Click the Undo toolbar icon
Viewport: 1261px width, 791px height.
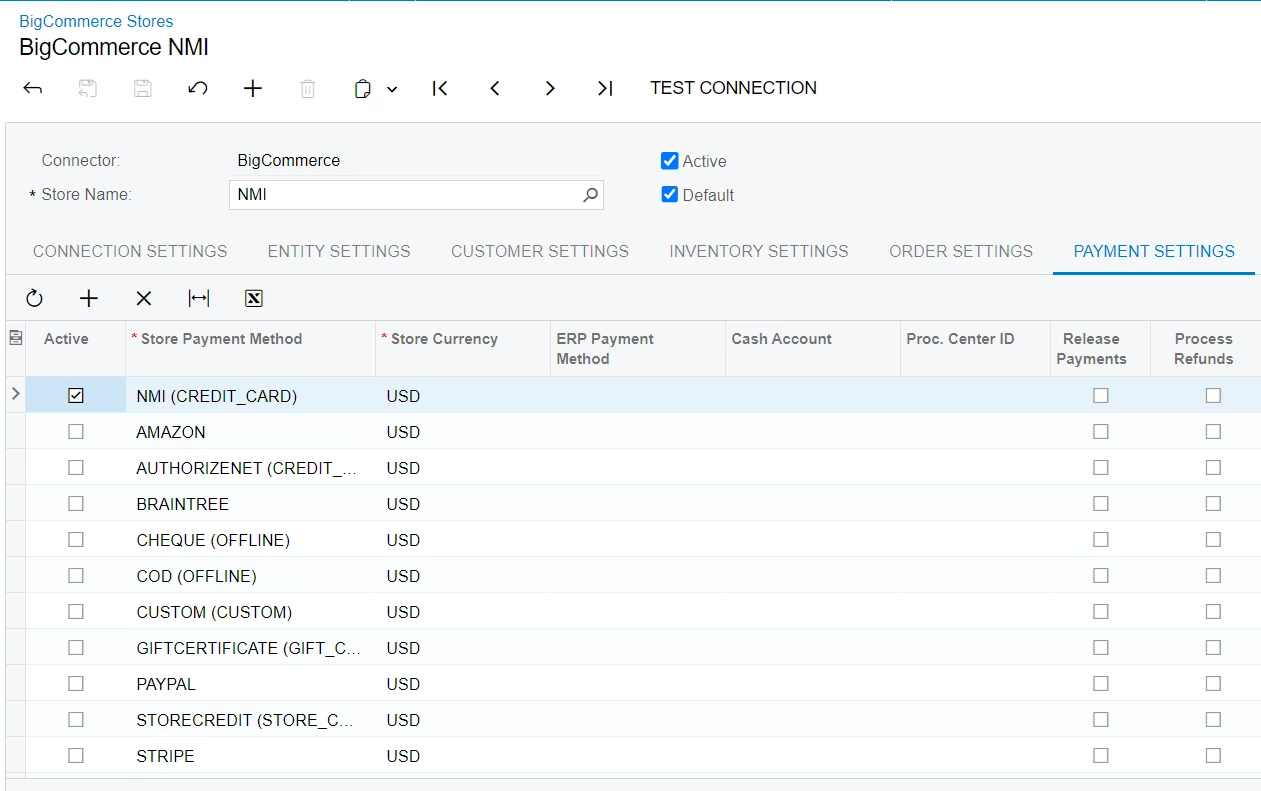(x=198, y=88)
